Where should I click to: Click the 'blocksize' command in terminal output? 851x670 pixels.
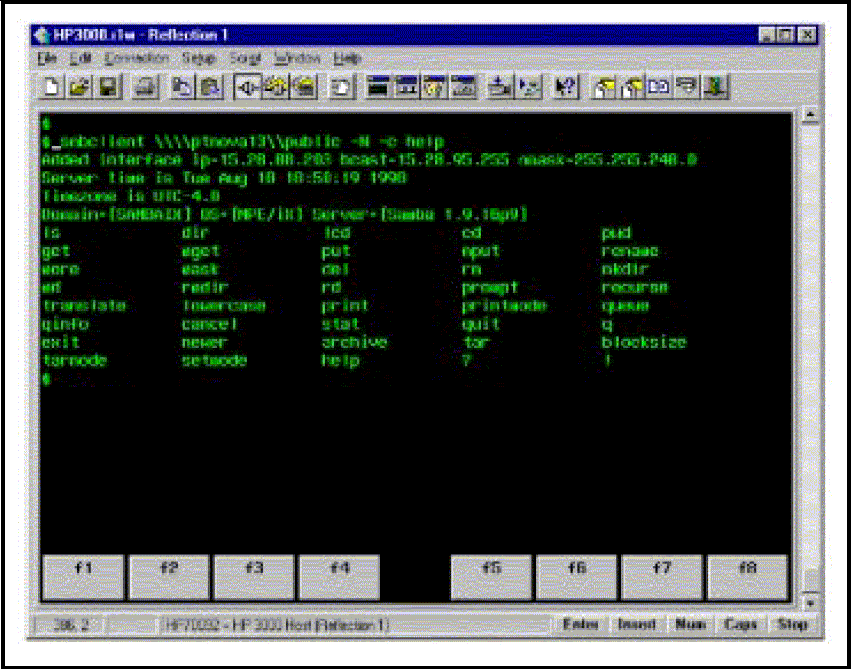644,343
